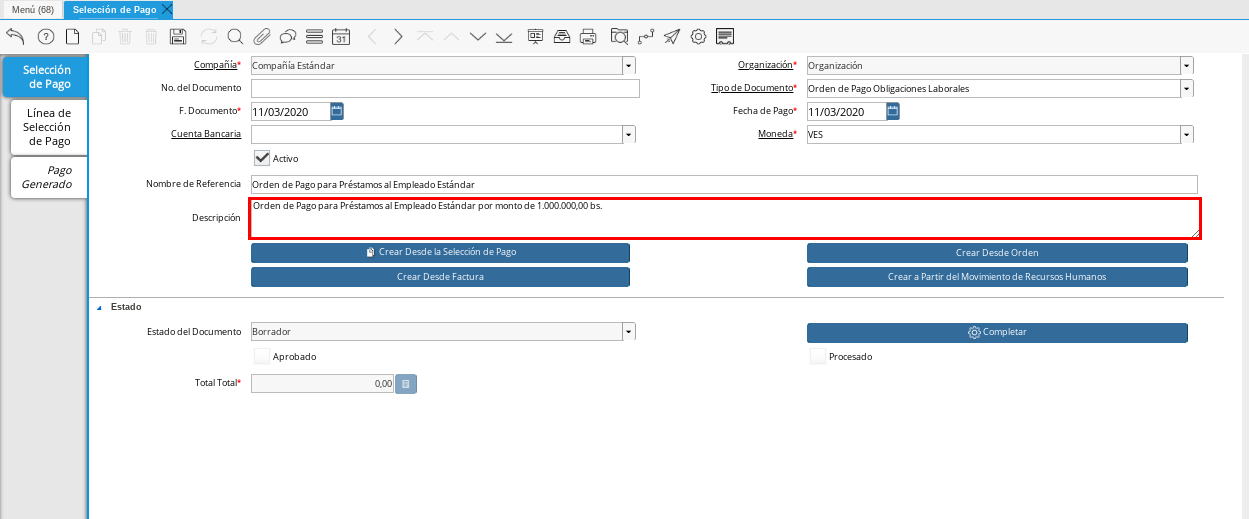Click Crear Desde la Selección de Pago
This screenshot has width=1249, height=519.
440,253
